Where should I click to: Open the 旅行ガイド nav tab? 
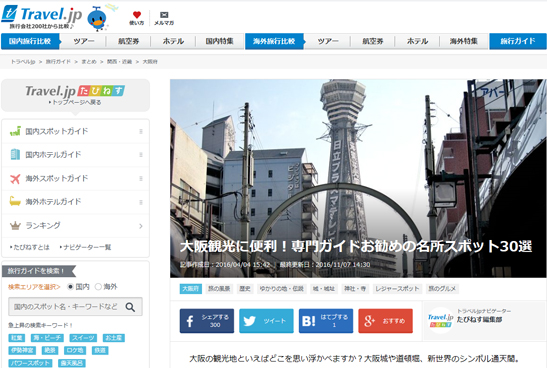click(x=518, y=41)
